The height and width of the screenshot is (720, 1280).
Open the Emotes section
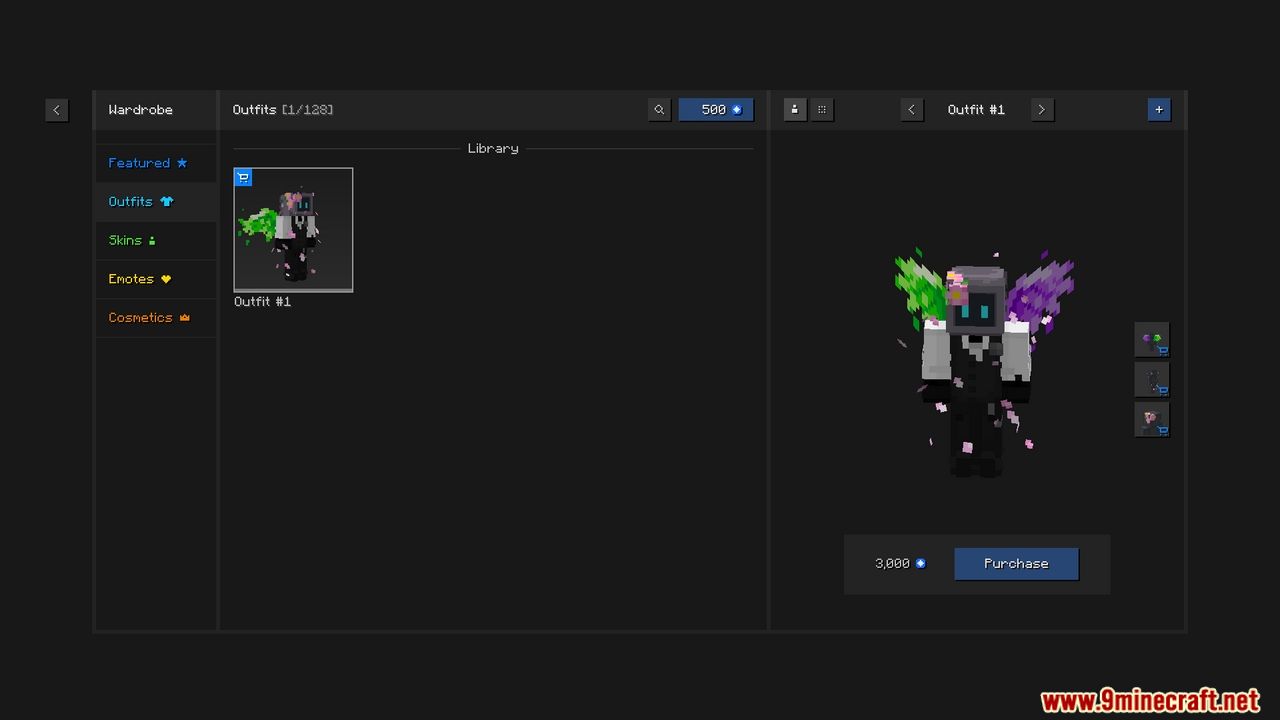click(156, 279)
